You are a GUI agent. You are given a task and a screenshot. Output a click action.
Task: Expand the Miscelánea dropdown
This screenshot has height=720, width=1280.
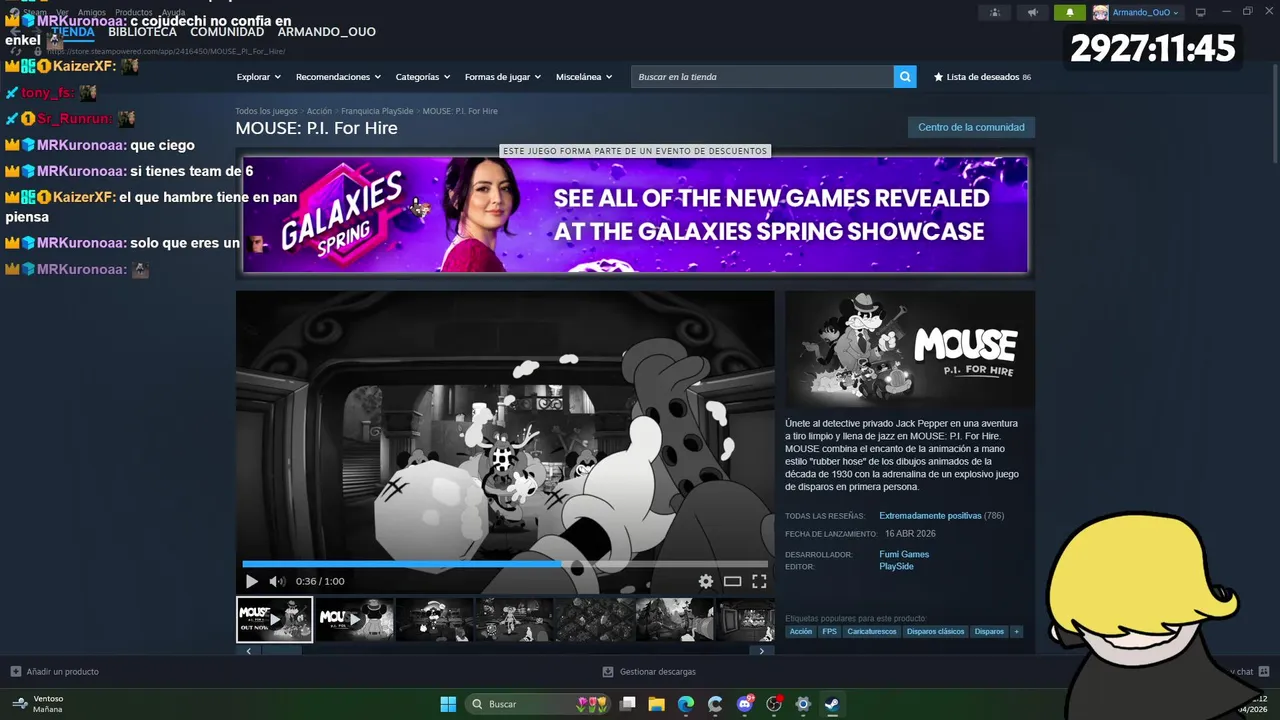click(584, 77)
